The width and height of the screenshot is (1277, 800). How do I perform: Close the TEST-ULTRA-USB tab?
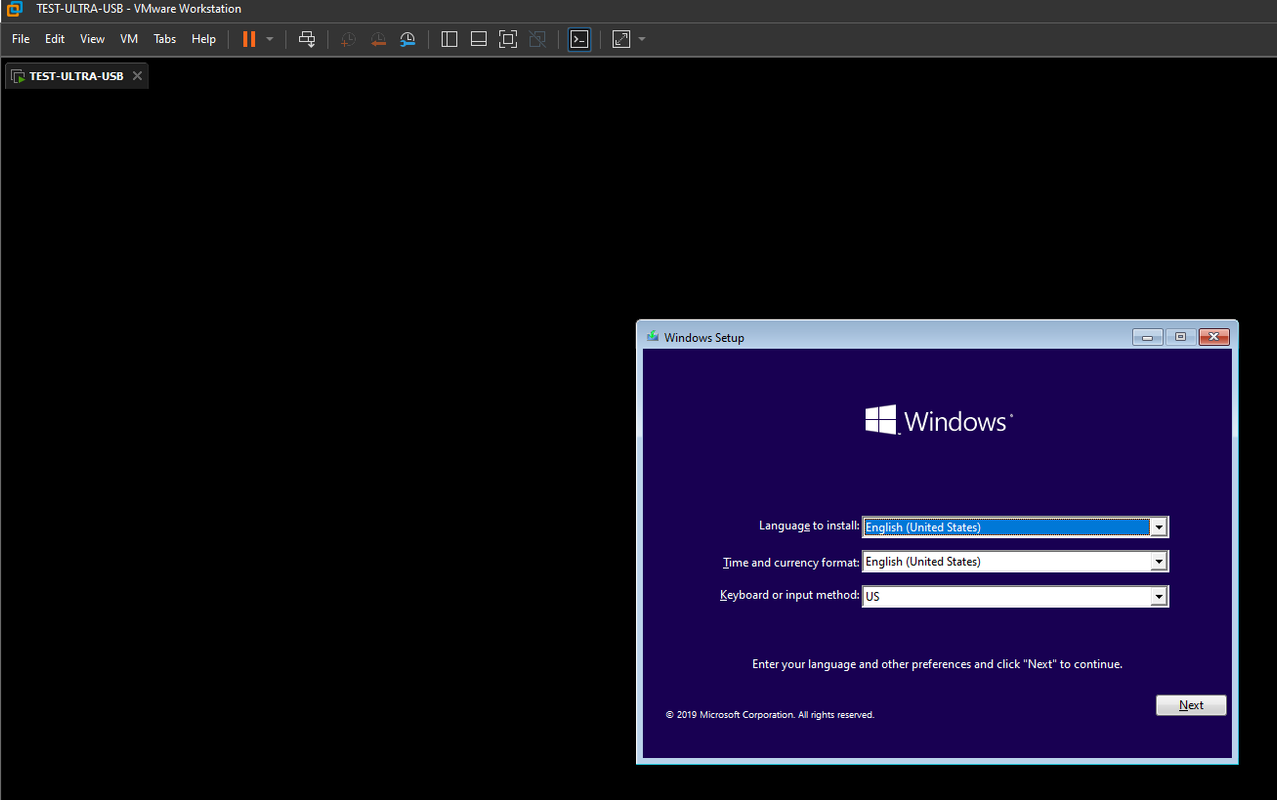click(138, 76)
